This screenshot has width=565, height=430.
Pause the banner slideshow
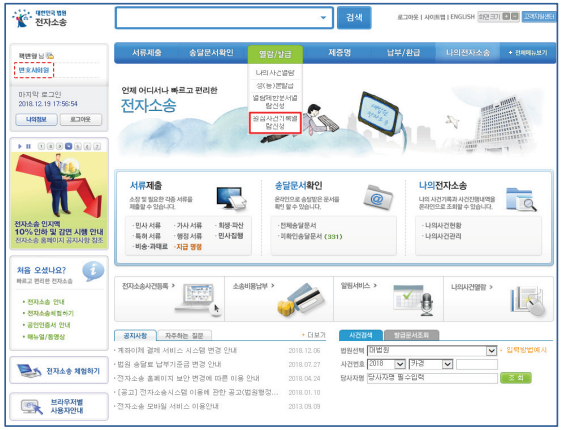tap(28, 146)
